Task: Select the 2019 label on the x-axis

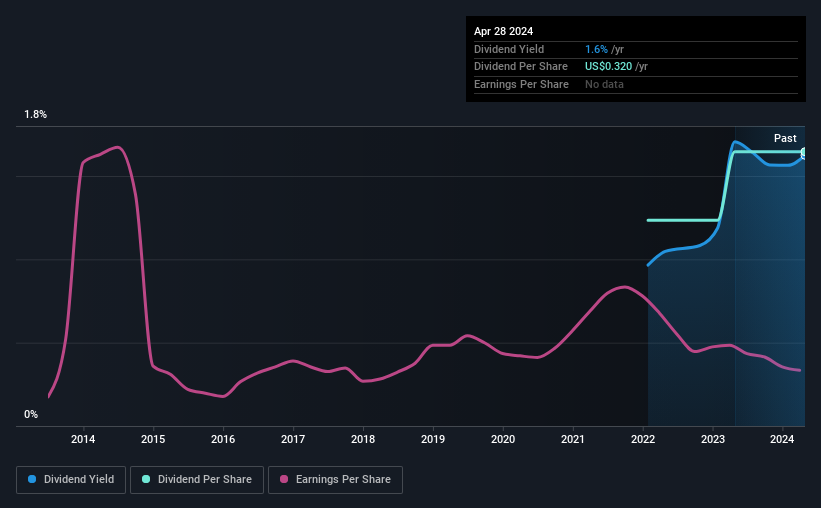Action: 433,439
